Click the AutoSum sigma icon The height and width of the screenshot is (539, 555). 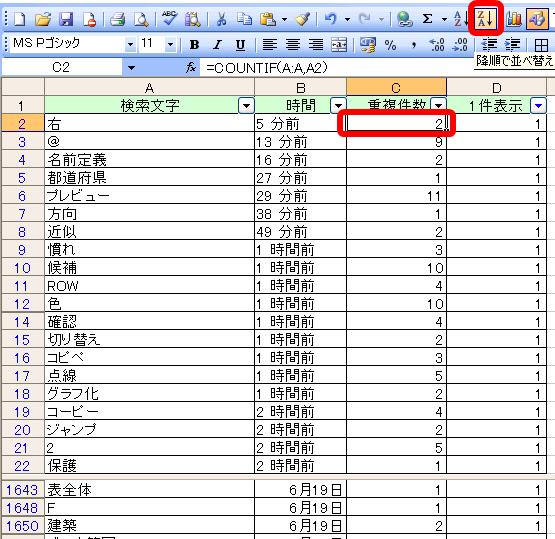click(428, 18)
